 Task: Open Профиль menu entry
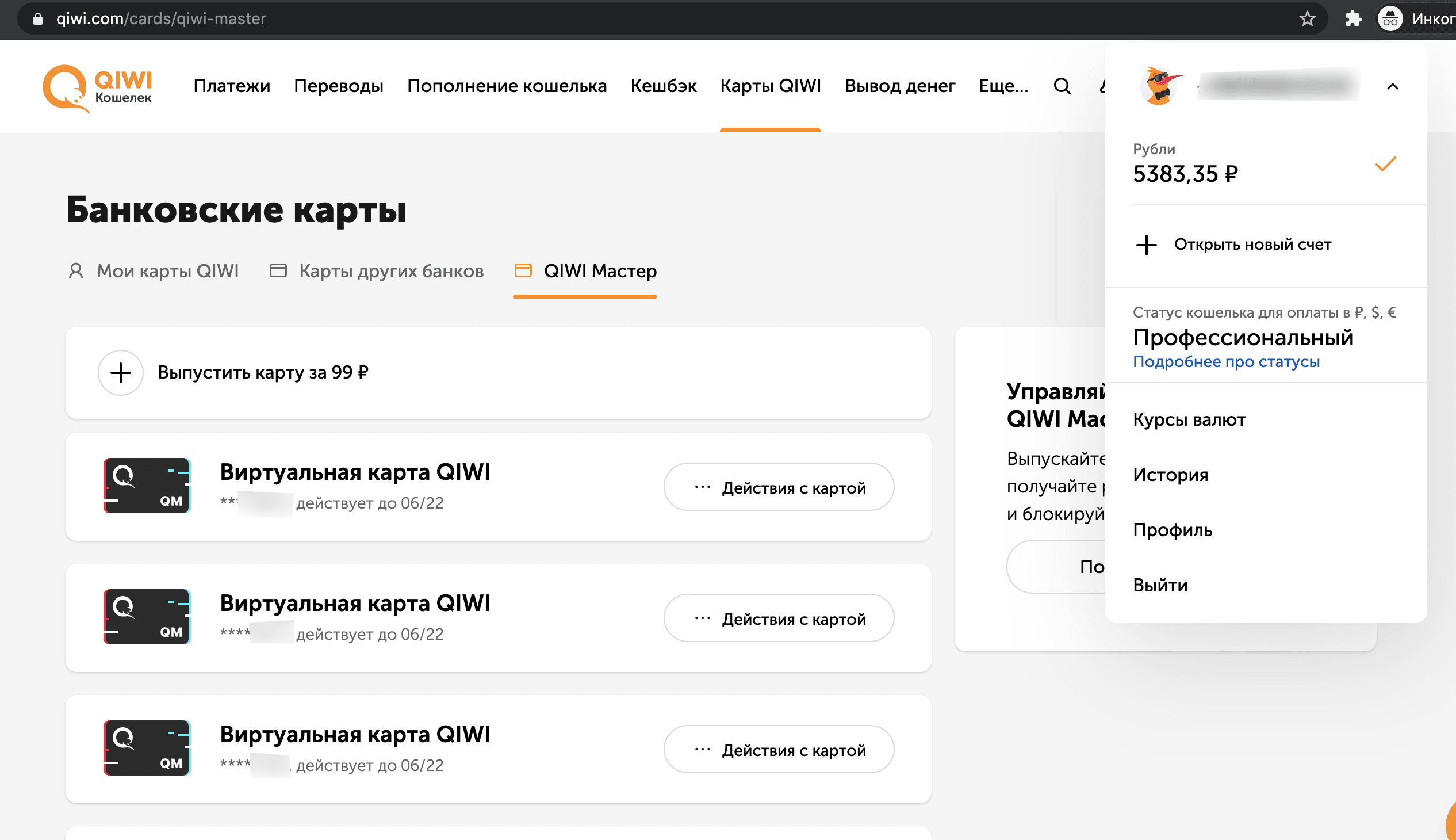pos(1173,530)
